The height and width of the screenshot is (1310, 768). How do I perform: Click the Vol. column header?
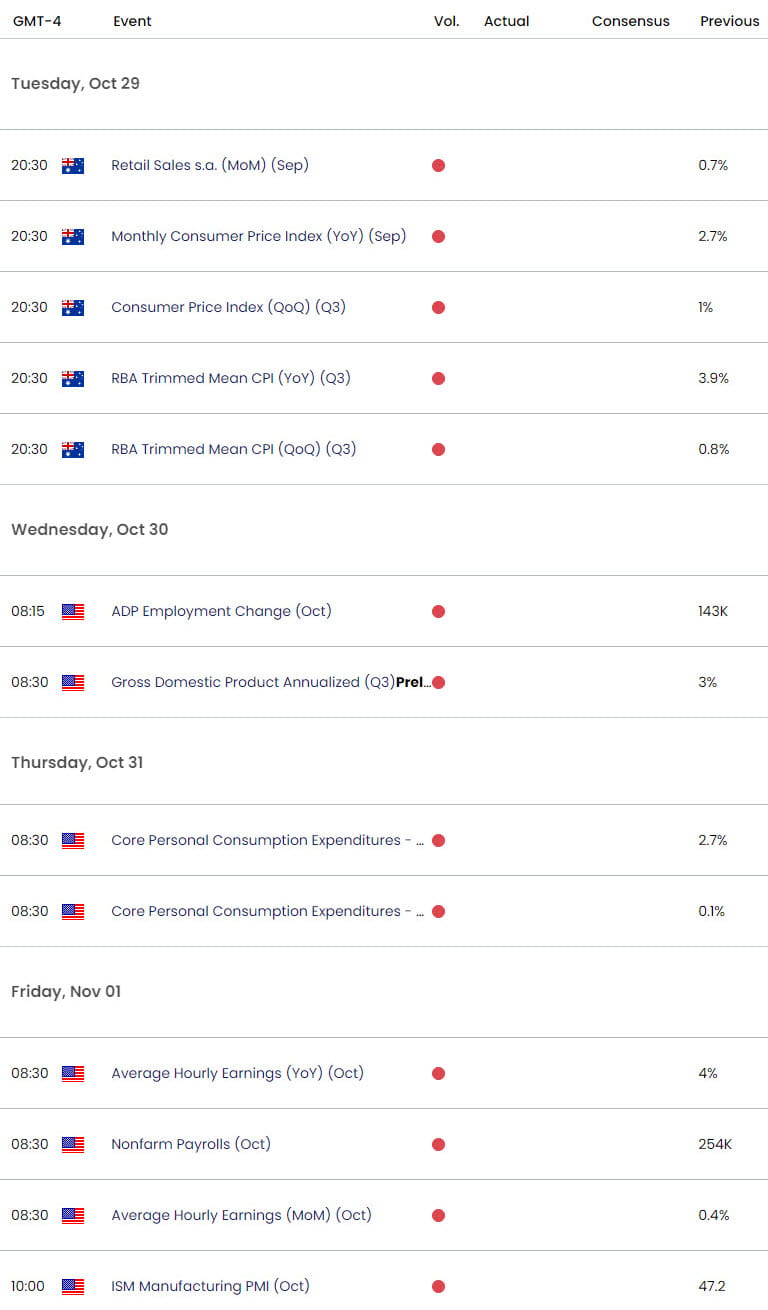[446, 21]
